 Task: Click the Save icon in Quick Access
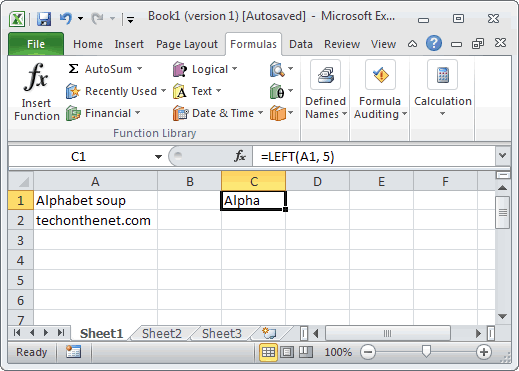pyautogui.click(x=44, y=19)
